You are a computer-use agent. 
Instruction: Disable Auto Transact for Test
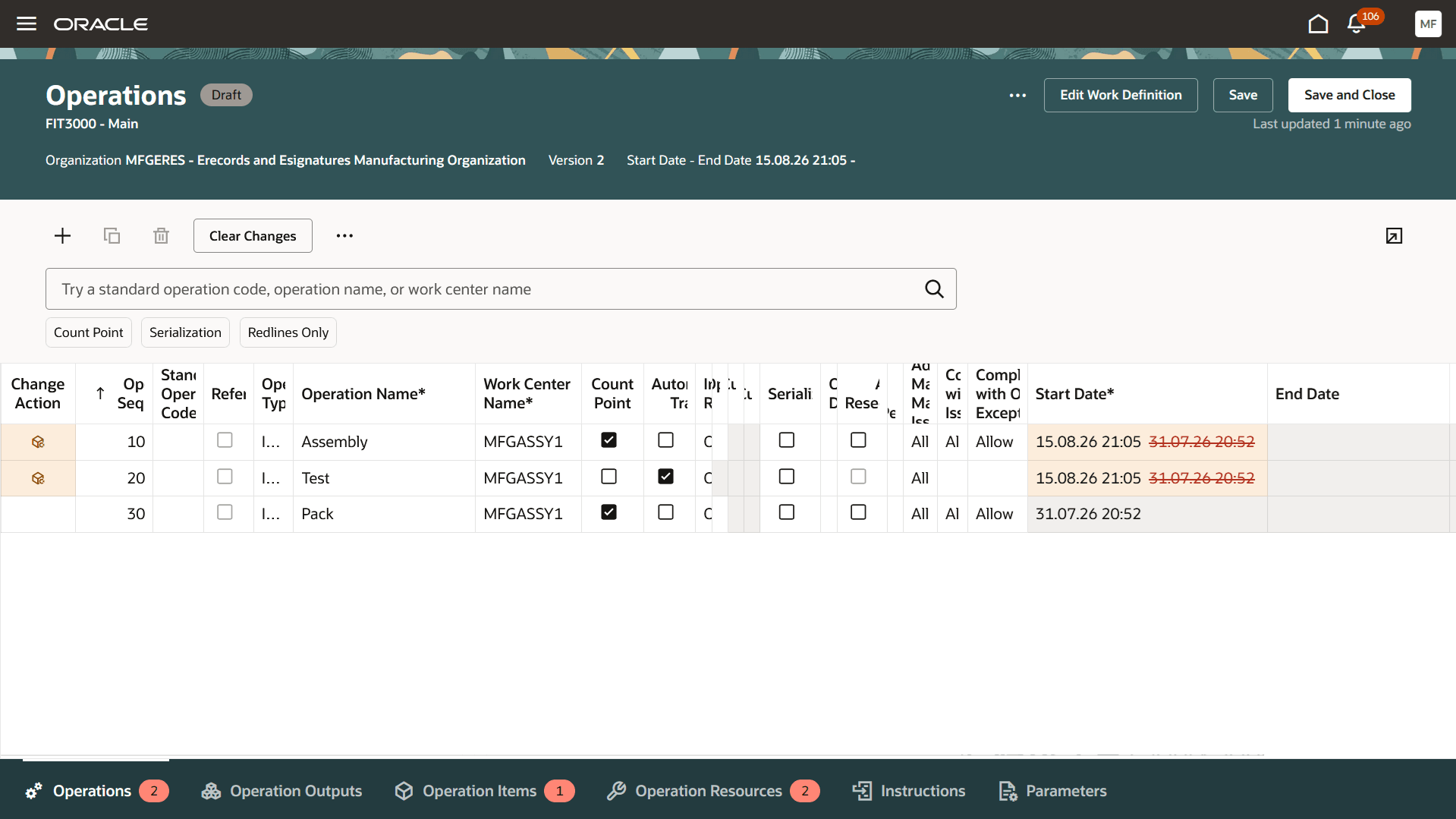tap(665, 477)
